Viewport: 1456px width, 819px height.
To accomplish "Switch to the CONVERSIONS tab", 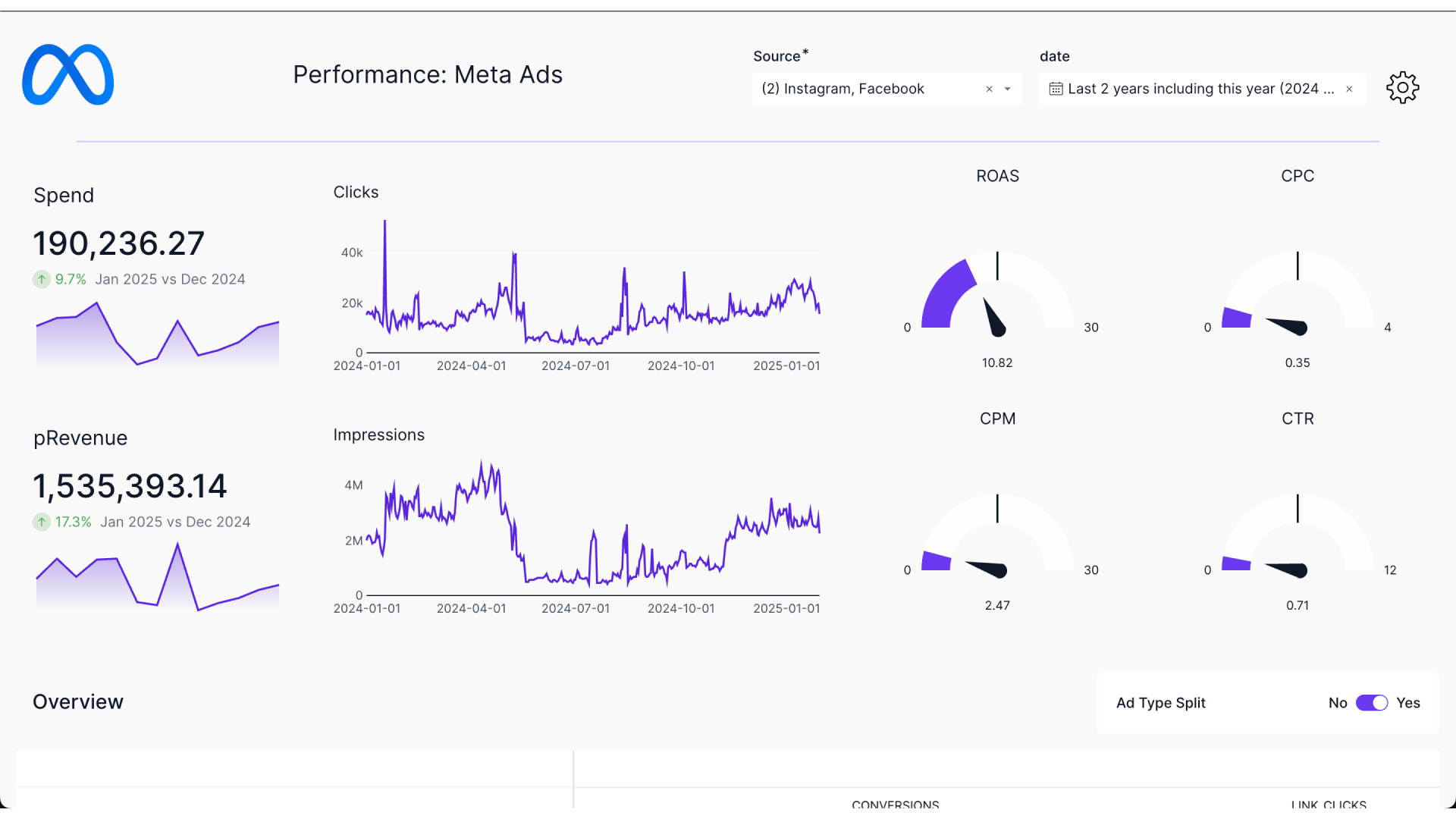I will [896, 804].
